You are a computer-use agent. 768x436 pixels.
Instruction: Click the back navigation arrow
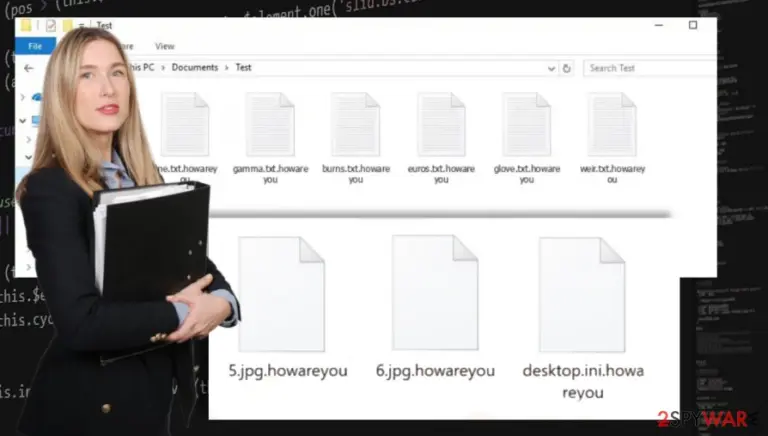pos(29,68)
